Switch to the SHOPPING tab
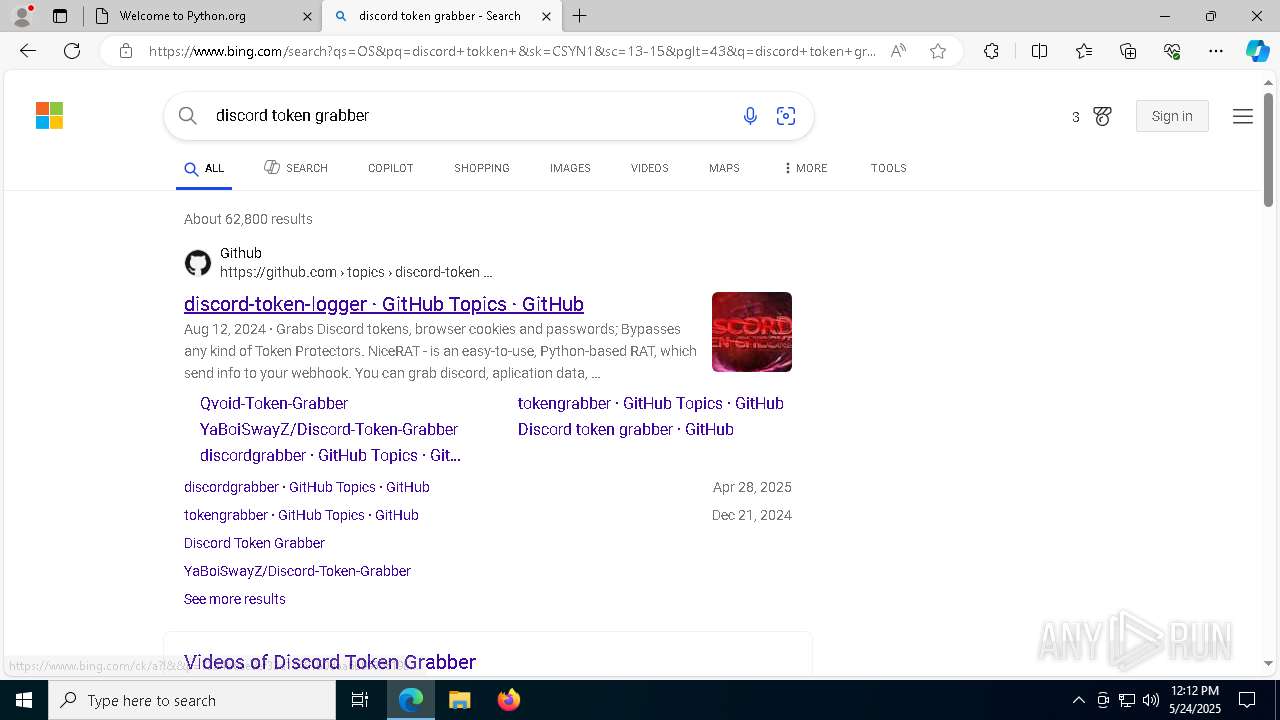The image size is (1280, 720). pos(482,168)
